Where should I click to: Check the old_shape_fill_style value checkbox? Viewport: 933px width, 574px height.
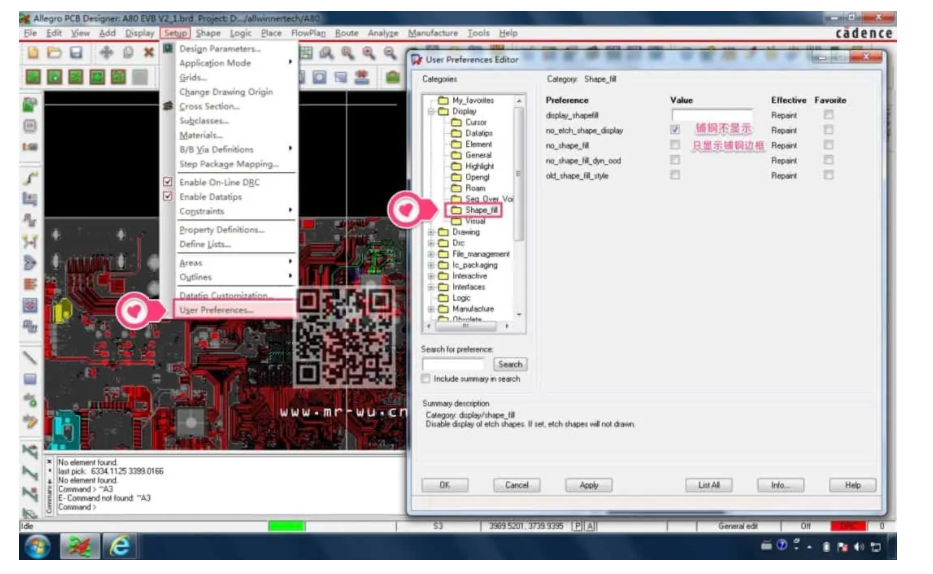(x=675, y=175)
